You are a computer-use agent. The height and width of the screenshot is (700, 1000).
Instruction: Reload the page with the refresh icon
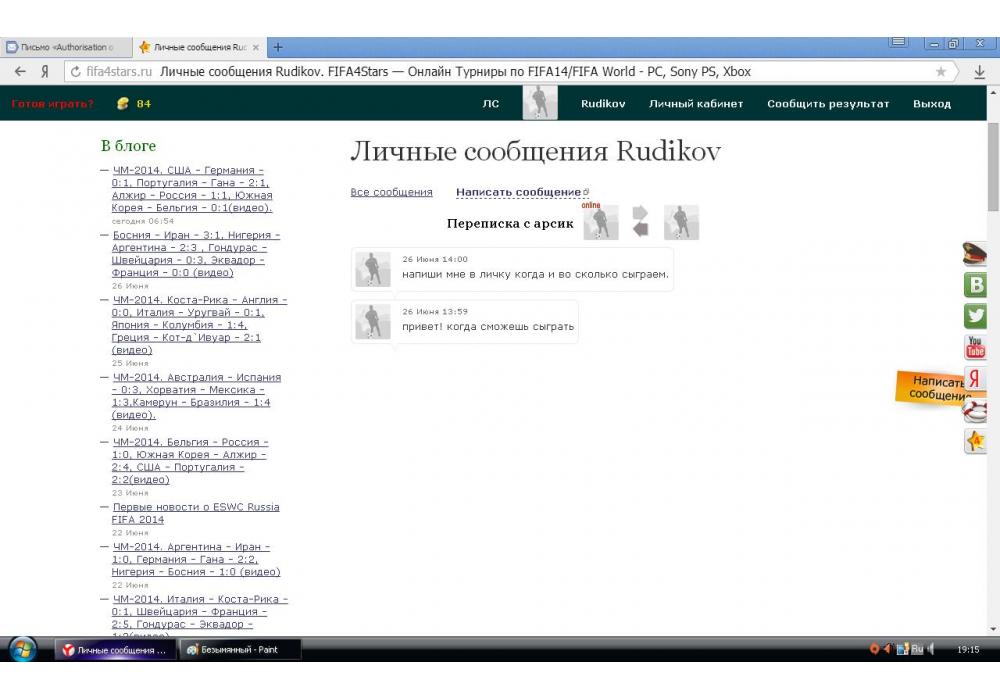click(x=75, y=72)
